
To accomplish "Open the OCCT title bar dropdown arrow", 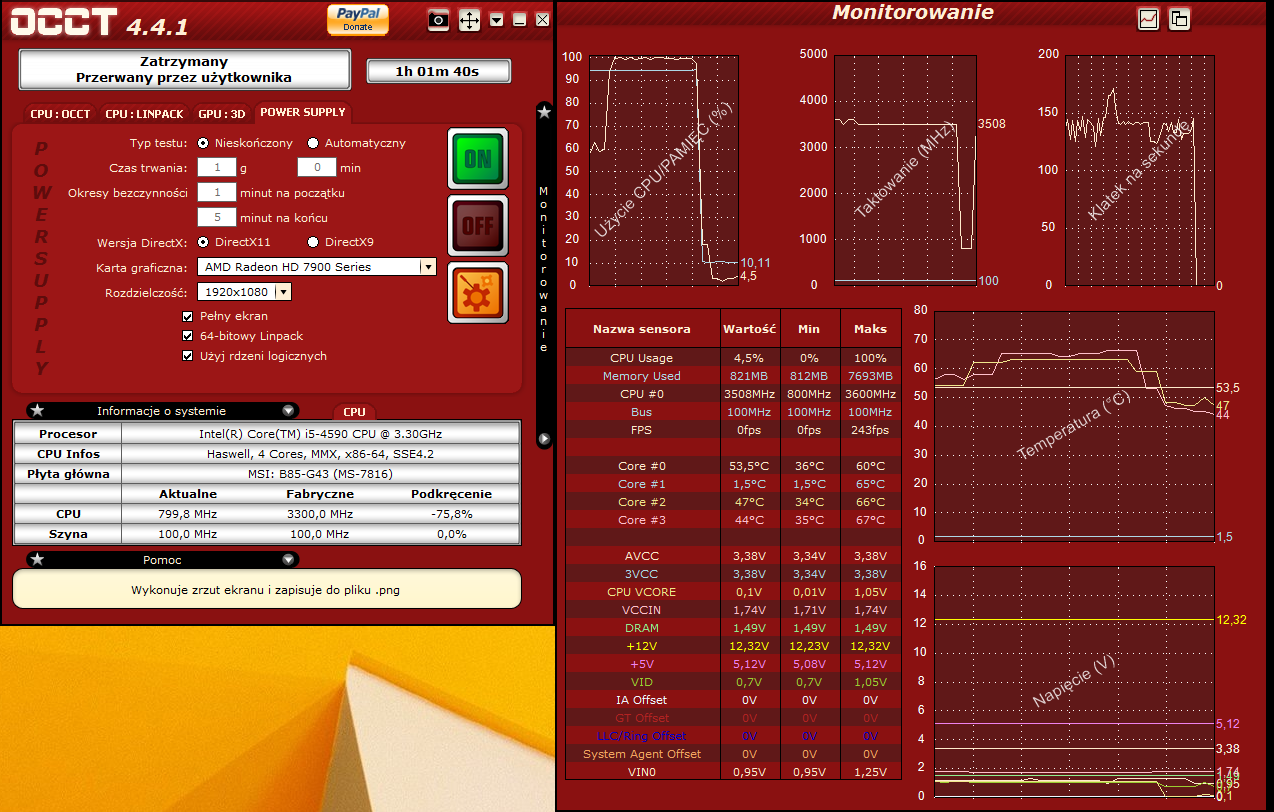I will 497,20.
